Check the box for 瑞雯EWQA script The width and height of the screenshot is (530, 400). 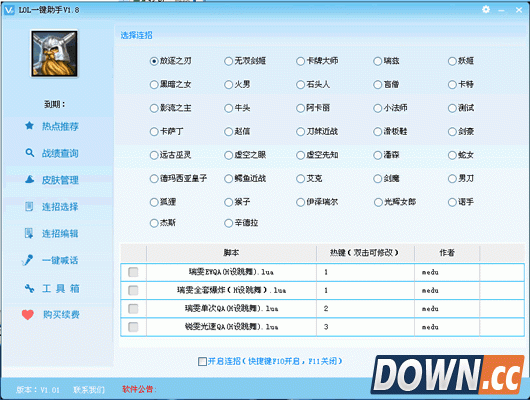(x=133, y=272)
